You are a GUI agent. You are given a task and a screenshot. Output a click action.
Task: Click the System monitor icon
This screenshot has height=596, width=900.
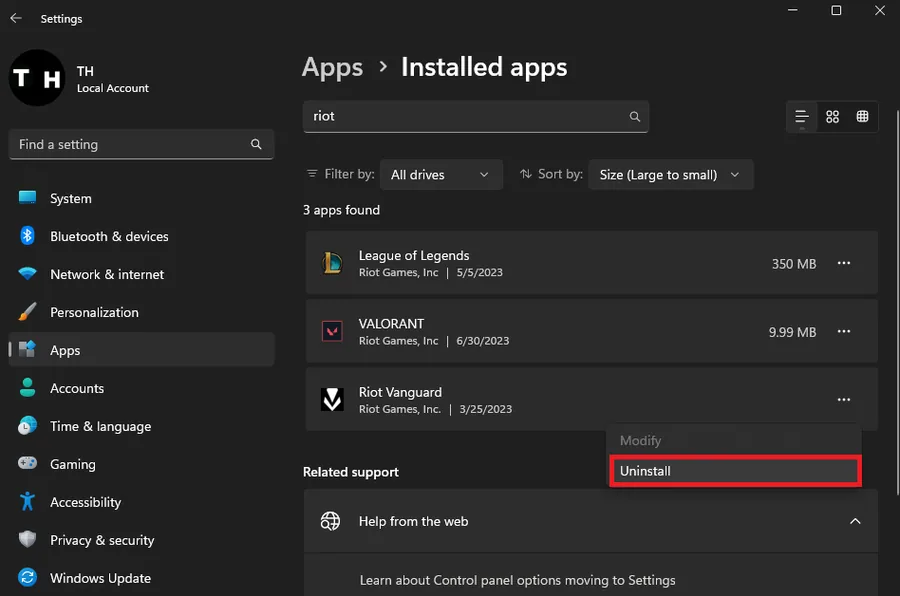click(x=27, y=198)
